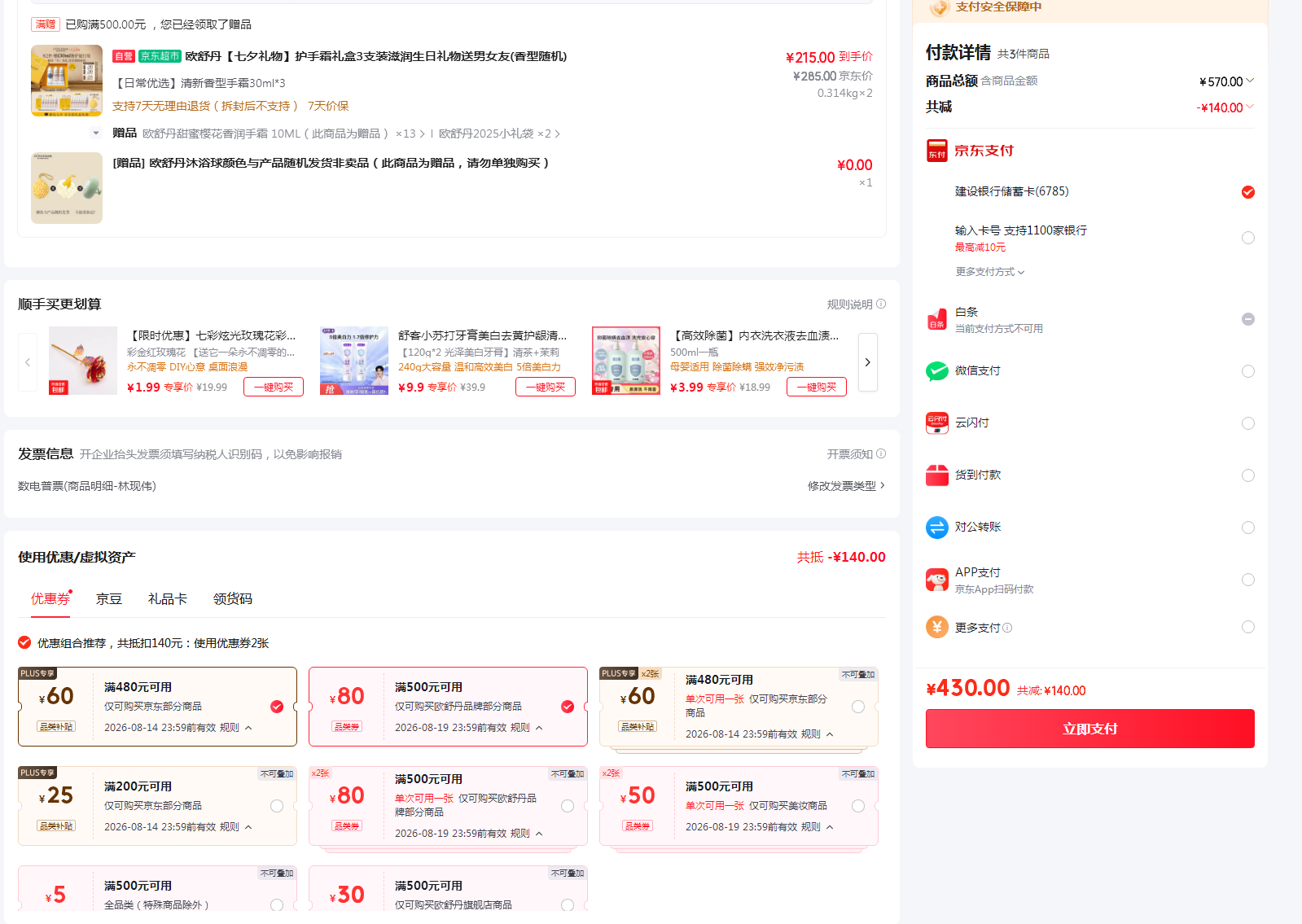Click 一键购买 for 七彩炫光玫瑰花
Viewport: 1302px width, 924px height.
coord(274,387)
